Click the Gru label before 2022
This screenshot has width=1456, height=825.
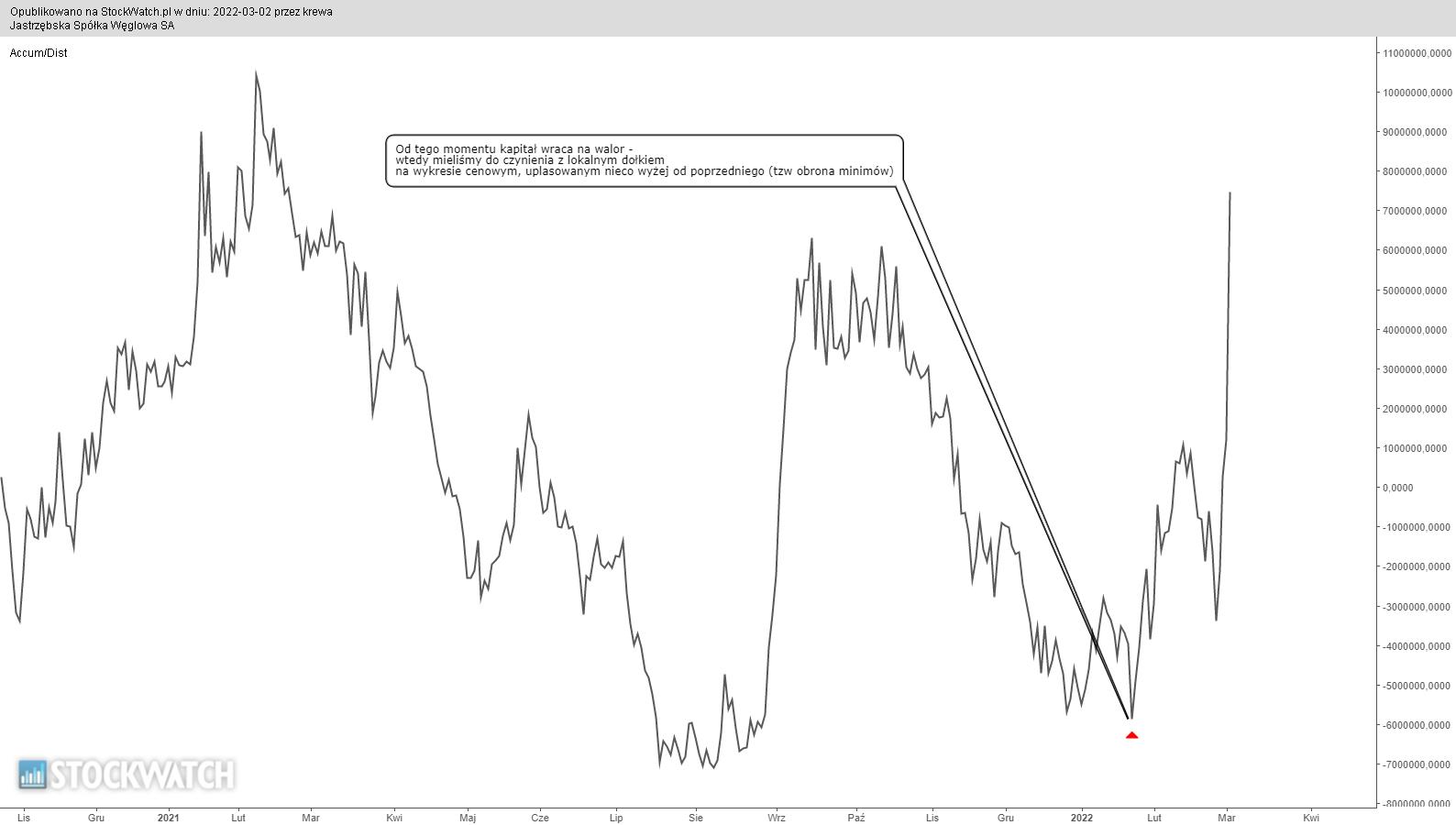click(1006, 818)
